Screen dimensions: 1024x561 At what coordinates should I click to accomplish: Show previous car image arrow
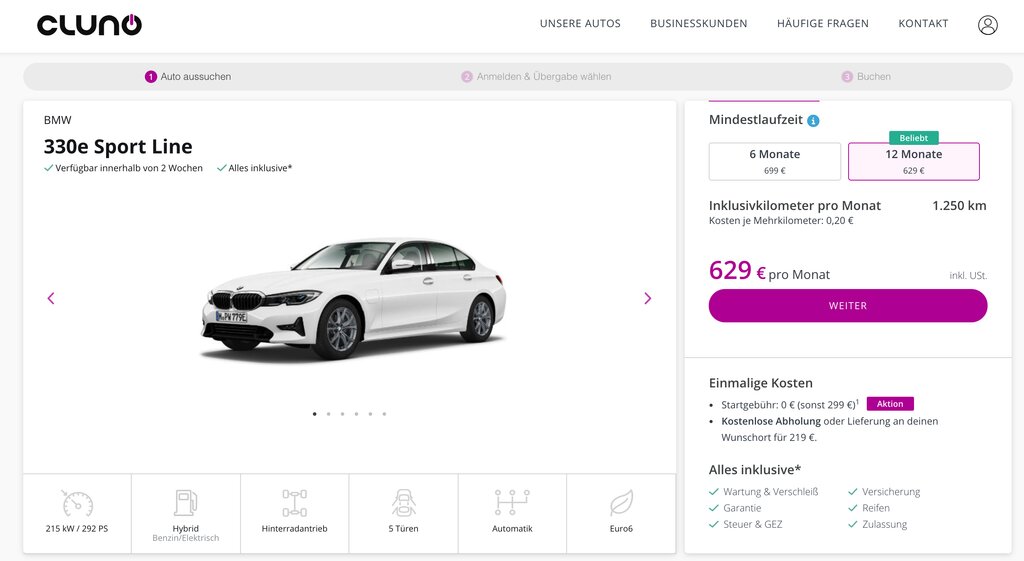coord(51,298)
